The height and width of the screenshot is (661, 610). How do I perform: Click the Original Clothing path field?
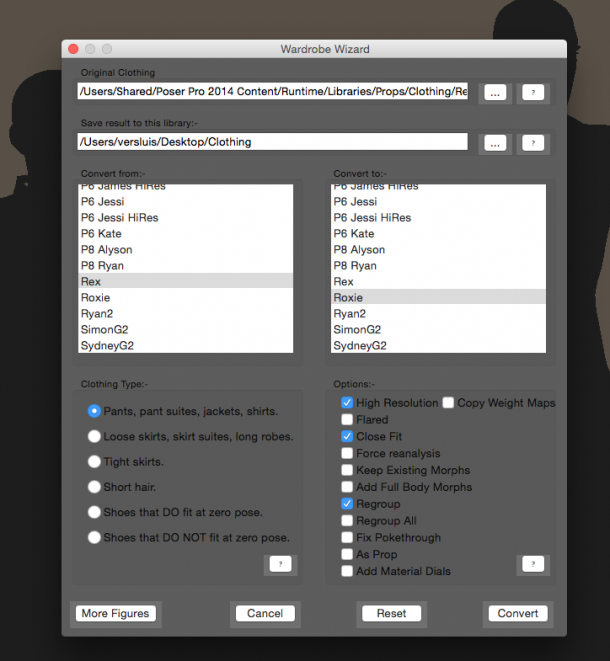pos(272,91)
